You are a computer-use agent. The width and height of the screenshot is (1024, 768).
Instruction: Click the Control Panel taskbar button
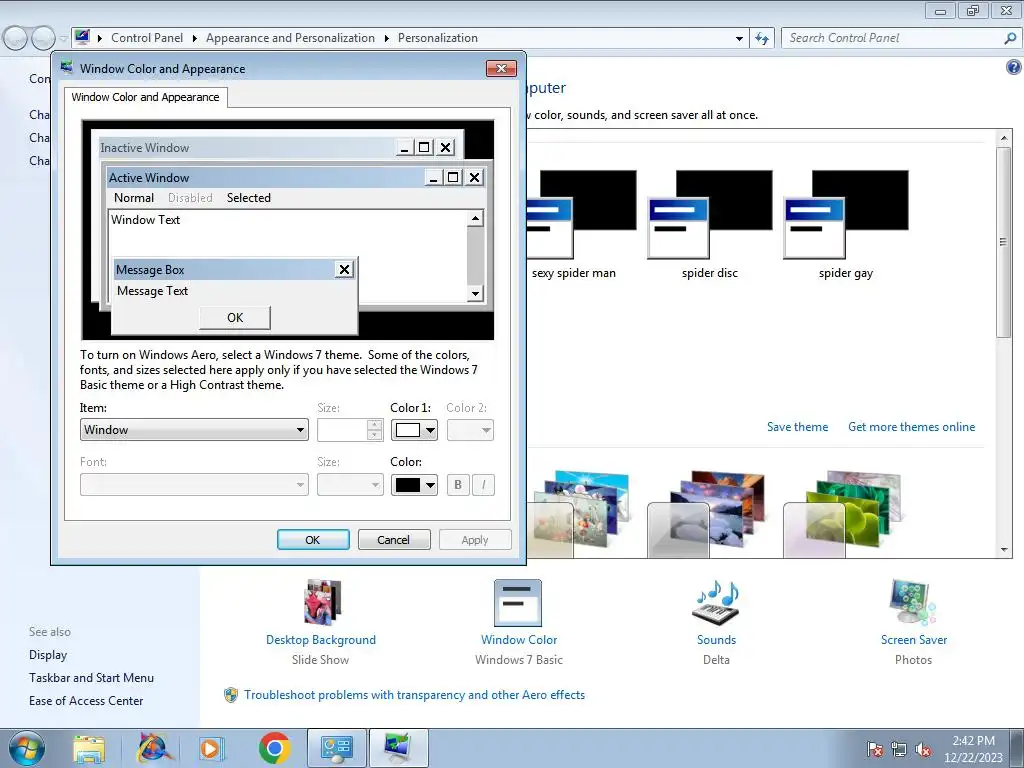(337, 748)
